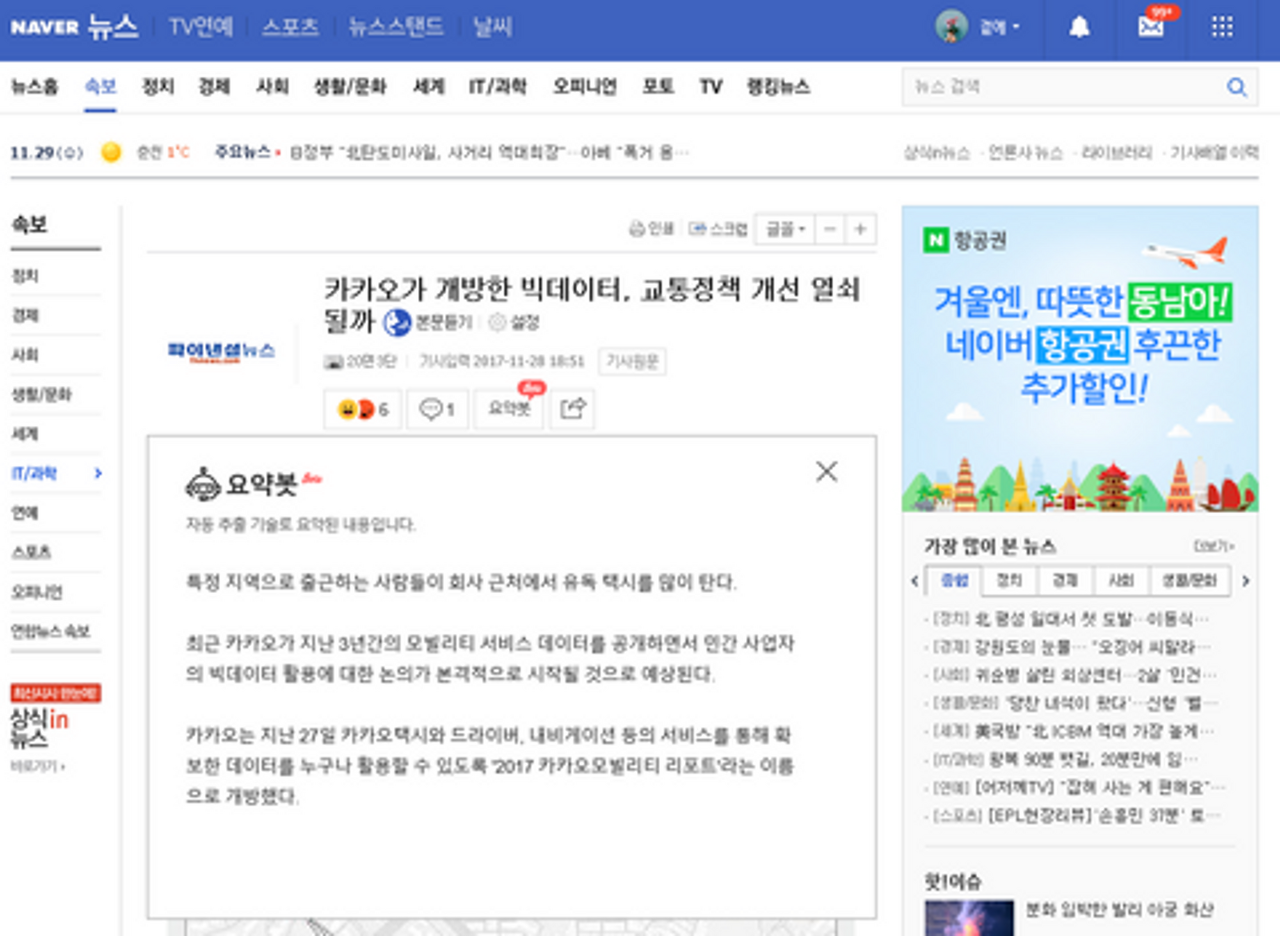Image resolution: width=1280 pixels, height=936 pixels.
Task: Click the NAVER logo
Action: pos(44,27)
